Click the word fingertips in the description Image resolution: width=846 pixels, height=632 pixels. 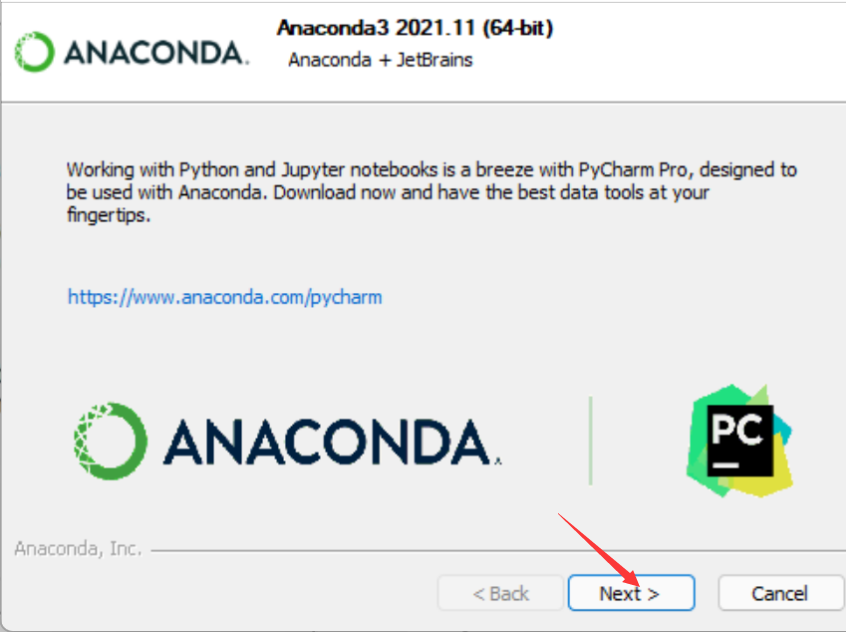pos(108,215)
